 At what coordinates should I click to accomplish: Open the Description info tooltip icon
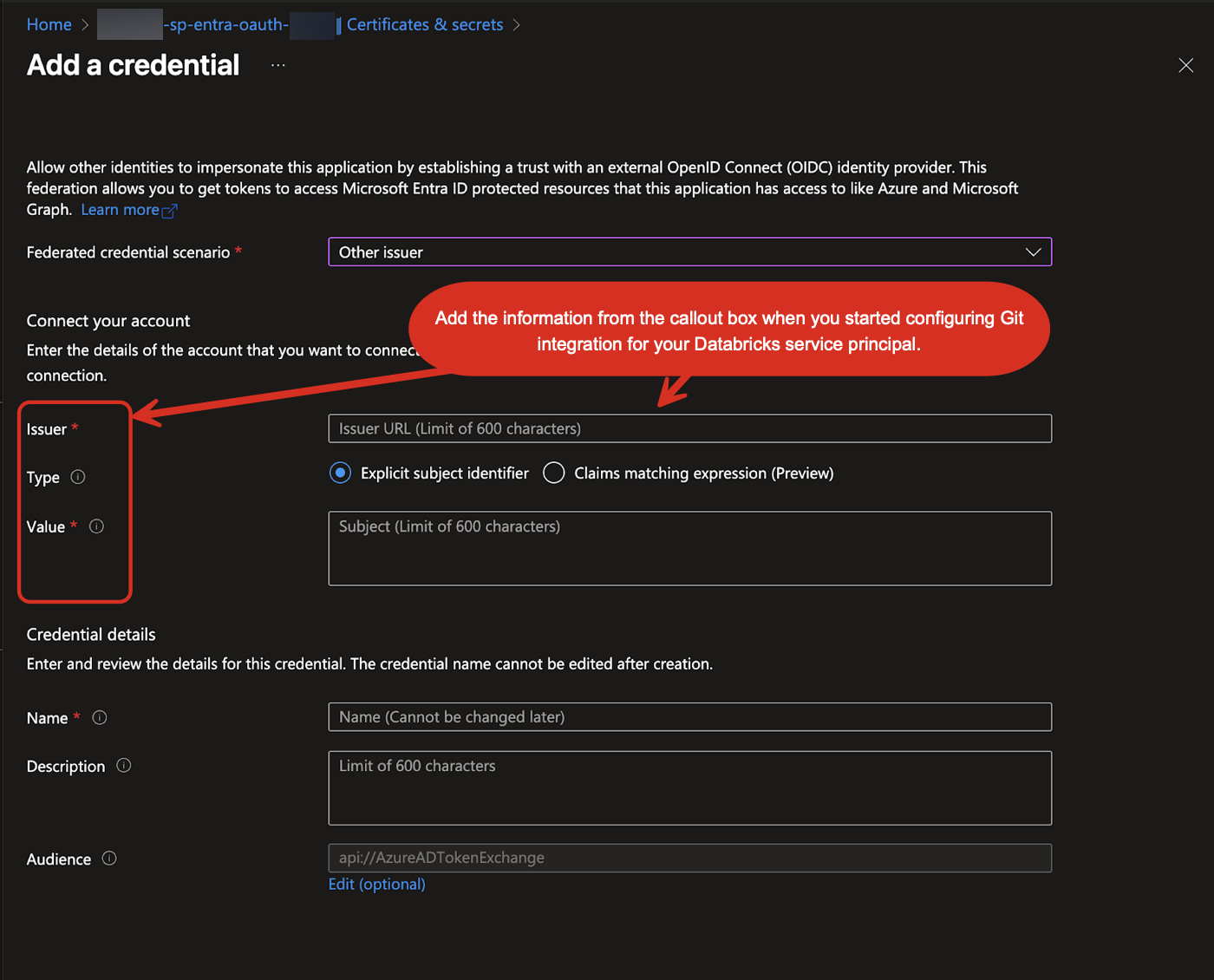tap(124, 766)
